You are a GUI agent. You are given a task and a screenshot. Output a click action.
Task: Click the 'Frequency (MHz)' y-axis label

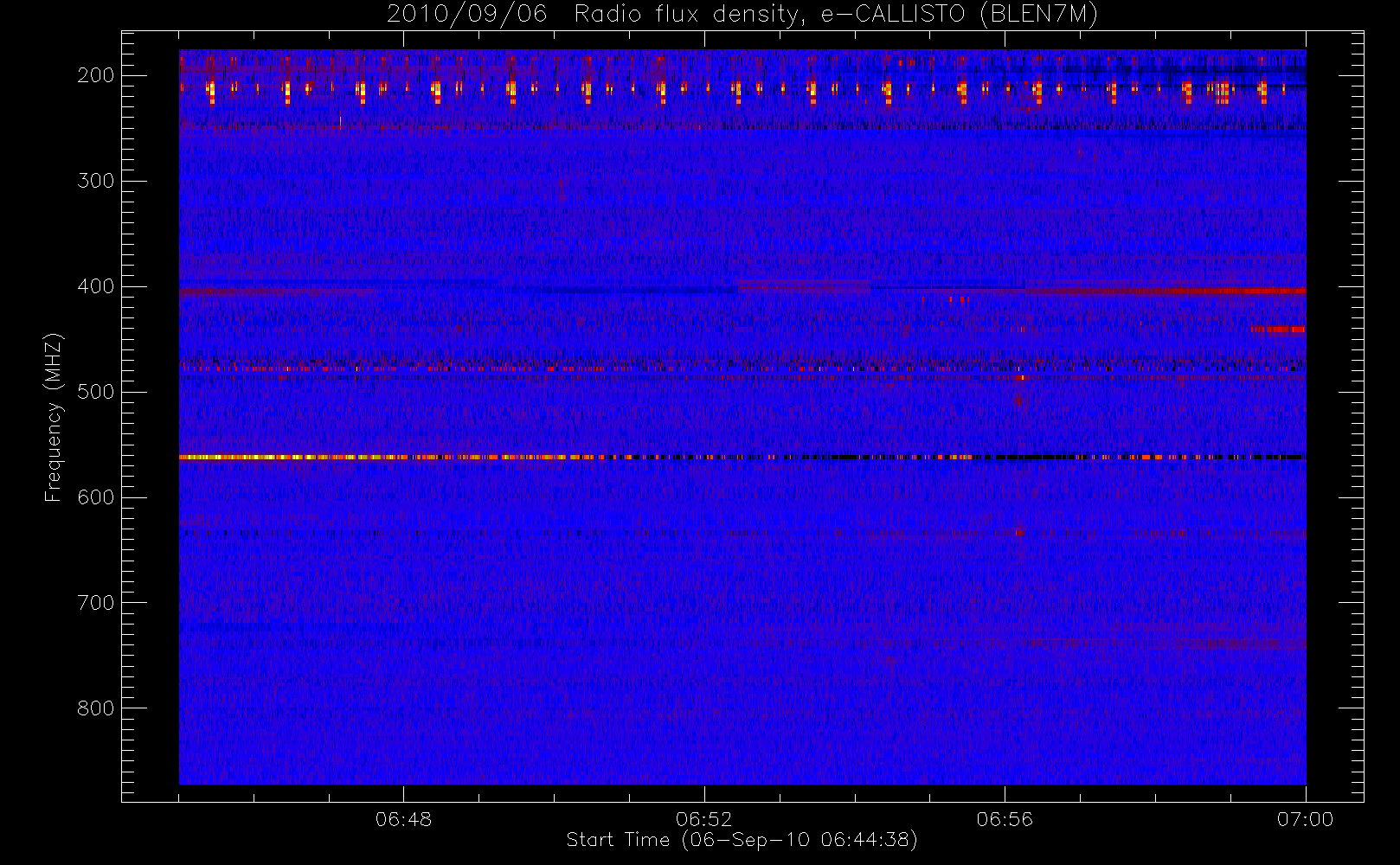pos(54,417)
